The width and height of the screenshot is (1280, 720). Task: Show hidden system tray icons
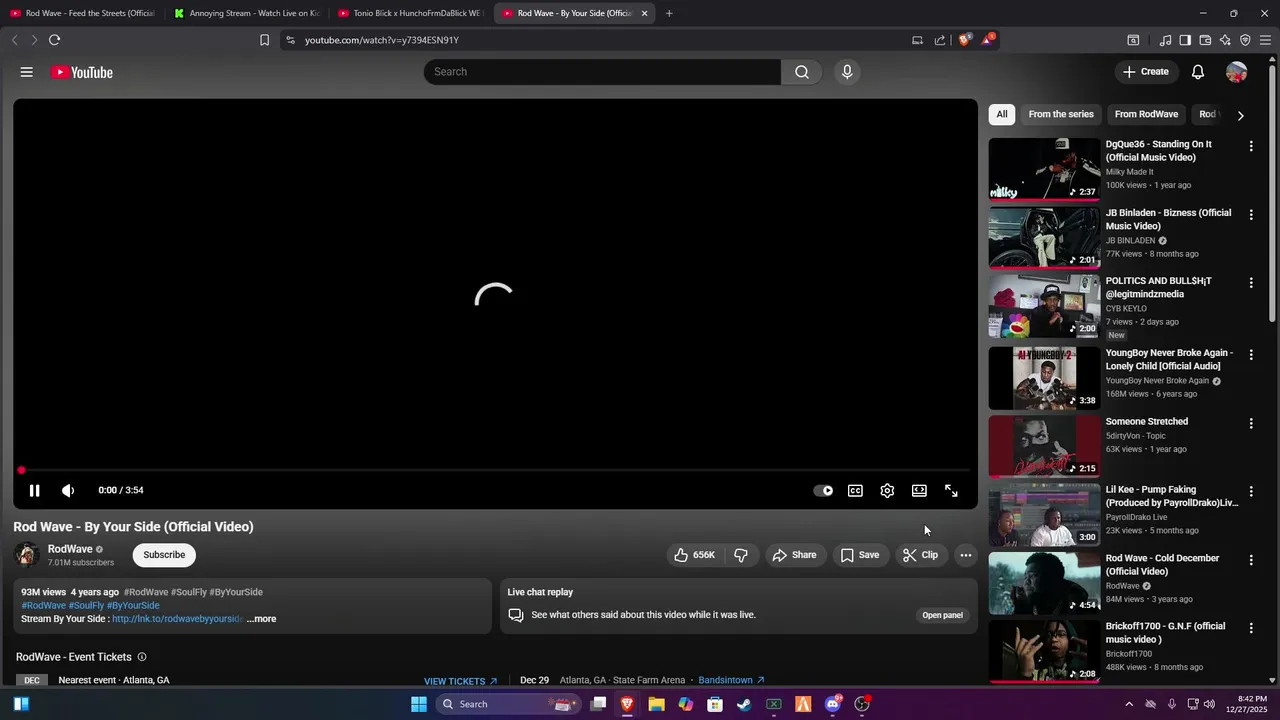coord(1129,704)
